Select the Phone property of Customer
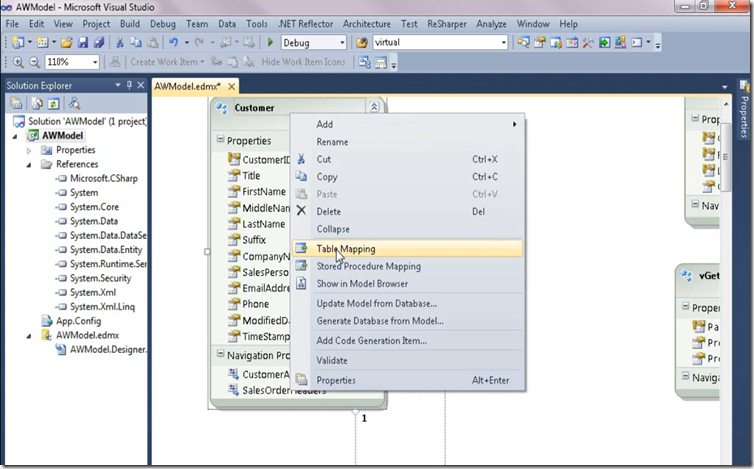The width and height of the screenshot is (754, 469). click(x=255, y=304)
